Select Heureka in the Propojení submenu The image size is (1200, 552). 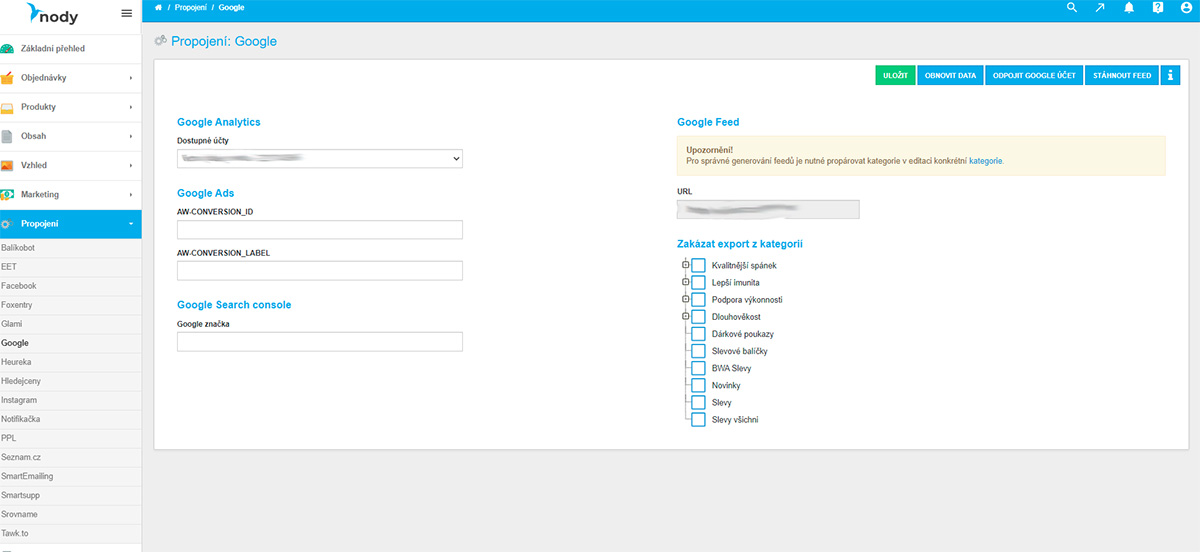coord(16,362)
